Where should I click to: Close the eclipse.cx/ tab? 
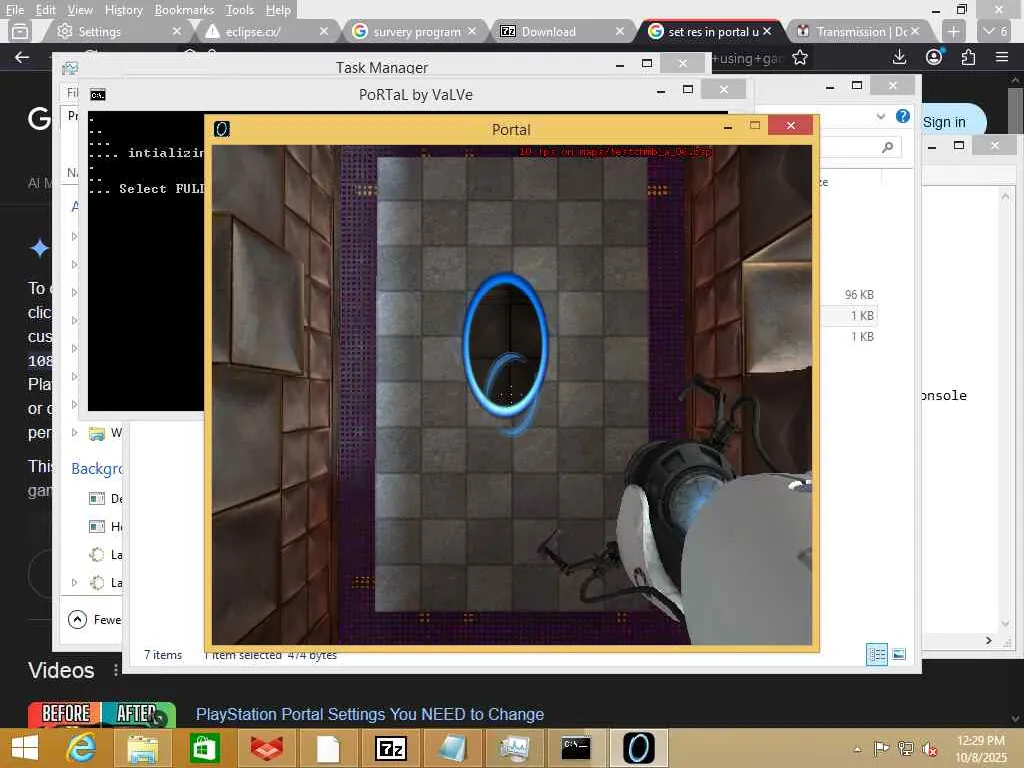pyautogui.click(x=324, y=31)
